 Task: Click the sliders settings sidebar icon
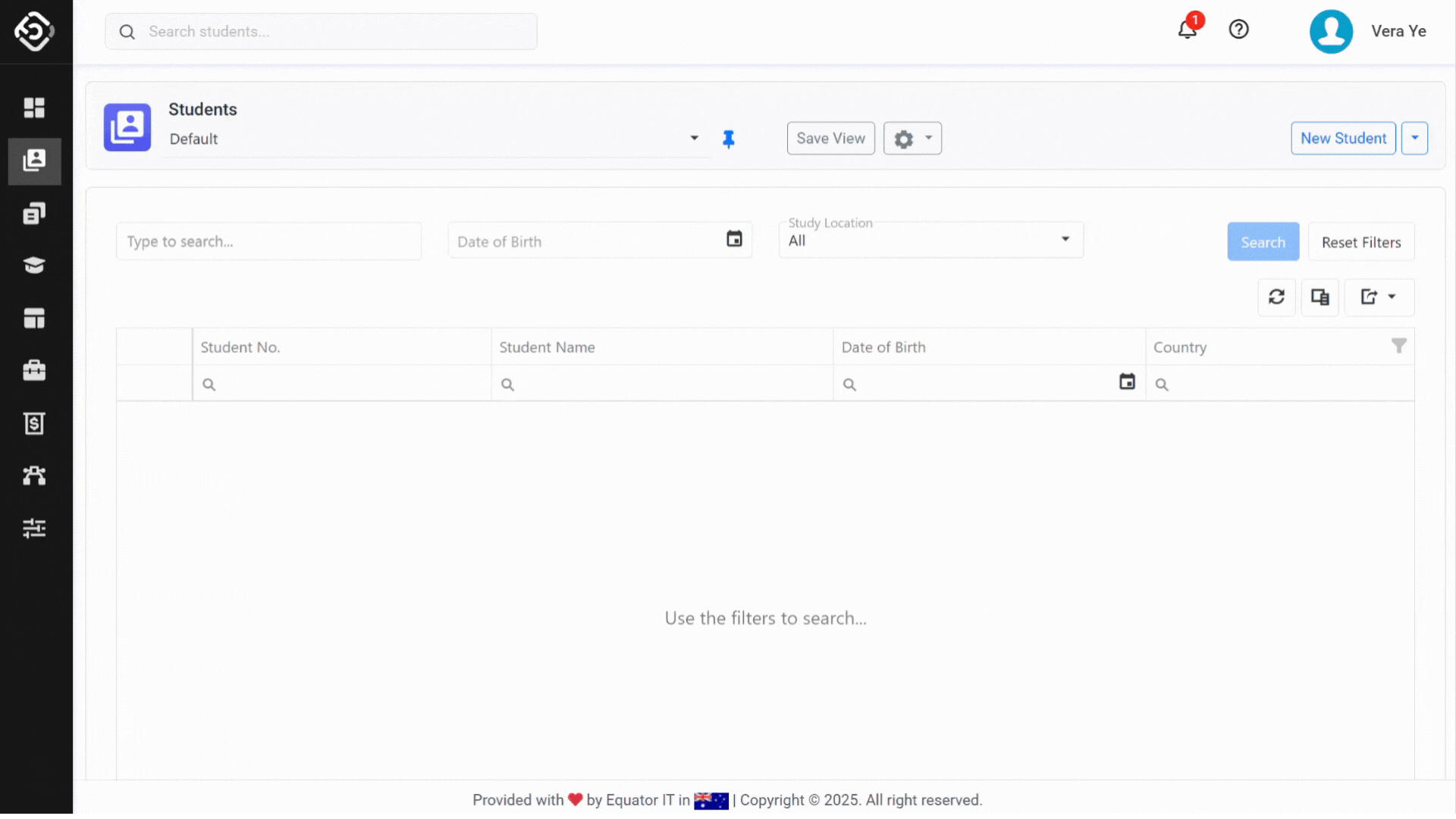(x=34, y=528)
